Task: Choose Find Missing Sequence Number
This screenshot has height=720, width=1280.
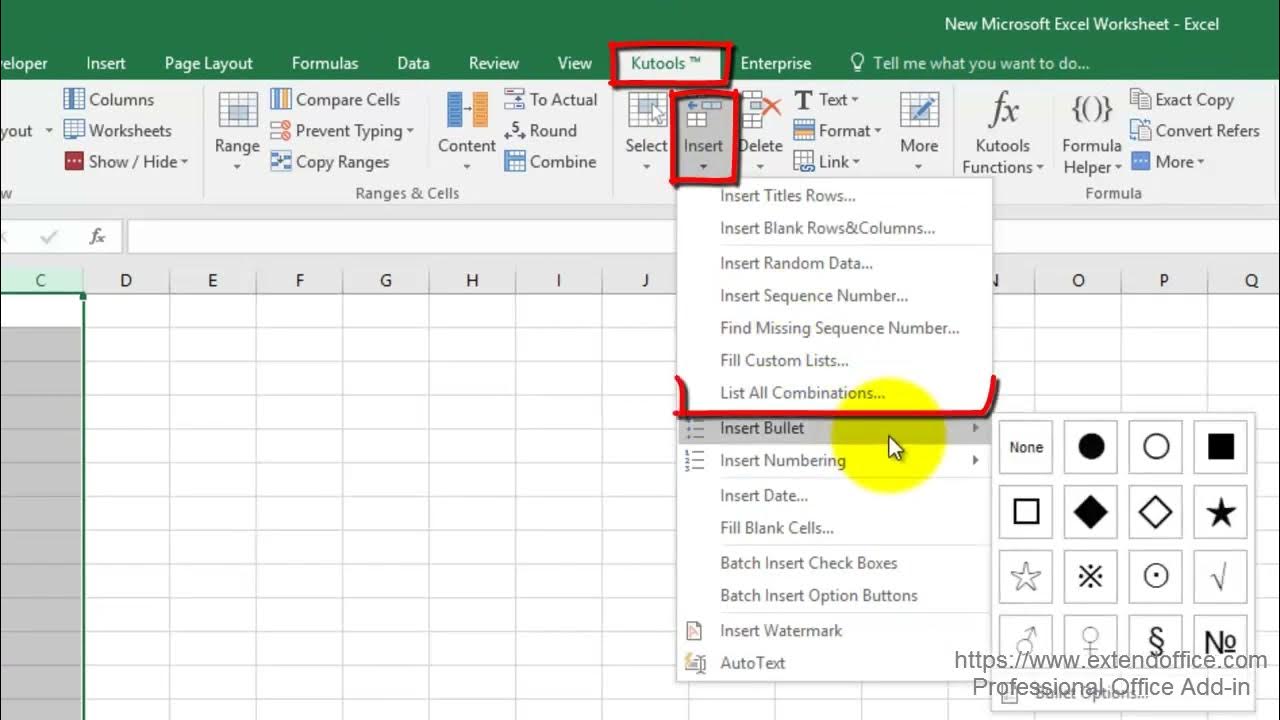Action: tap(835, 328)
